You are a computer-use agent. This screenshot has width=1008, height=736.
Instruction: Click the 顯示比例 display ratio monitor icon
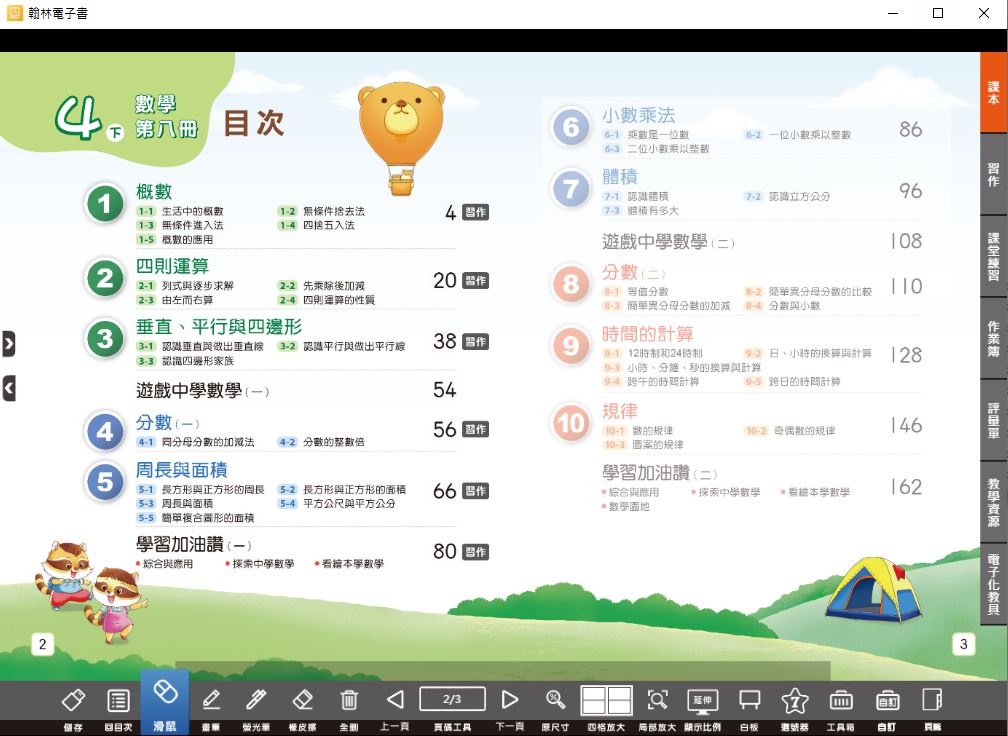703,701
